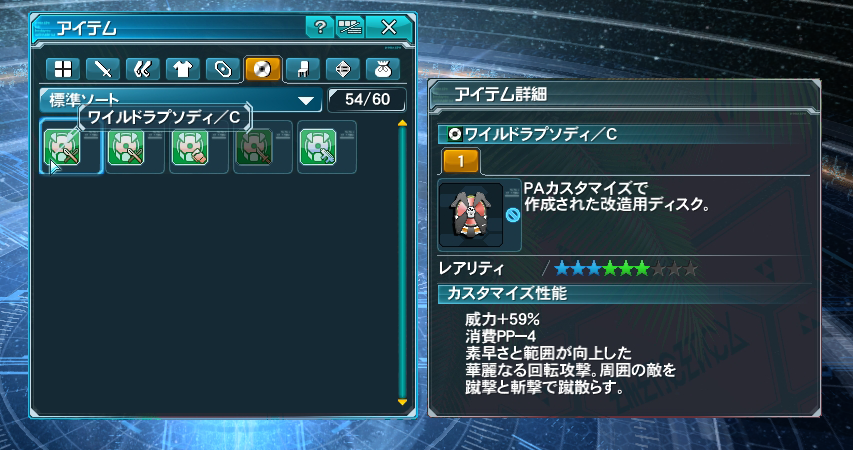Click the scrollbar up arrow in item list
The height and width of the screenshot is (450, 853).
402,124
